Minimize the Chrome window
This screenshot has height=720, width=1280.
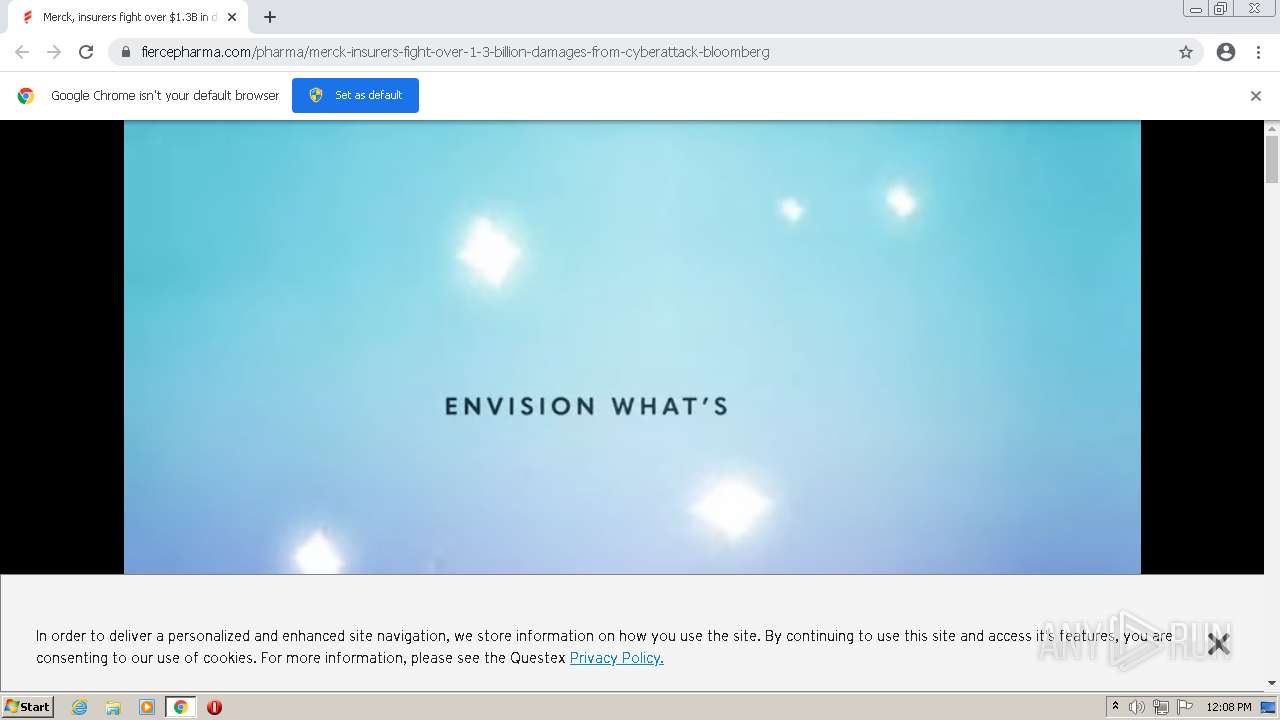click(1195, 9)
